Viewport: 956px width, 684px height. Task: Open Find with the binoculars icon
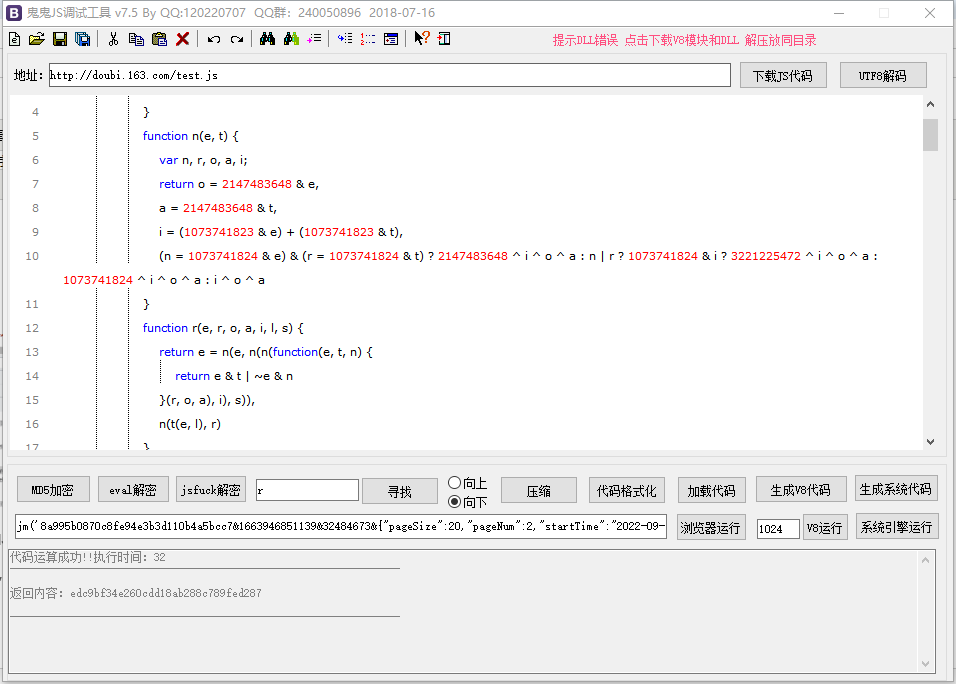click(267, 39)
